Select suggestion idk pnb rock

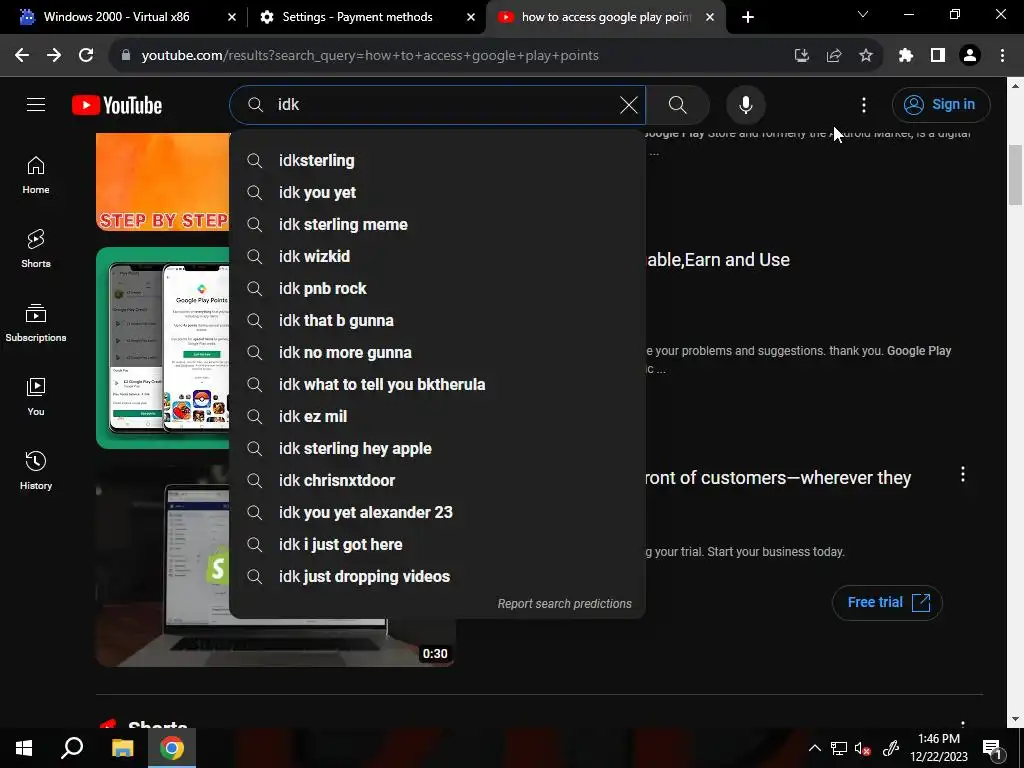(438, 289)
